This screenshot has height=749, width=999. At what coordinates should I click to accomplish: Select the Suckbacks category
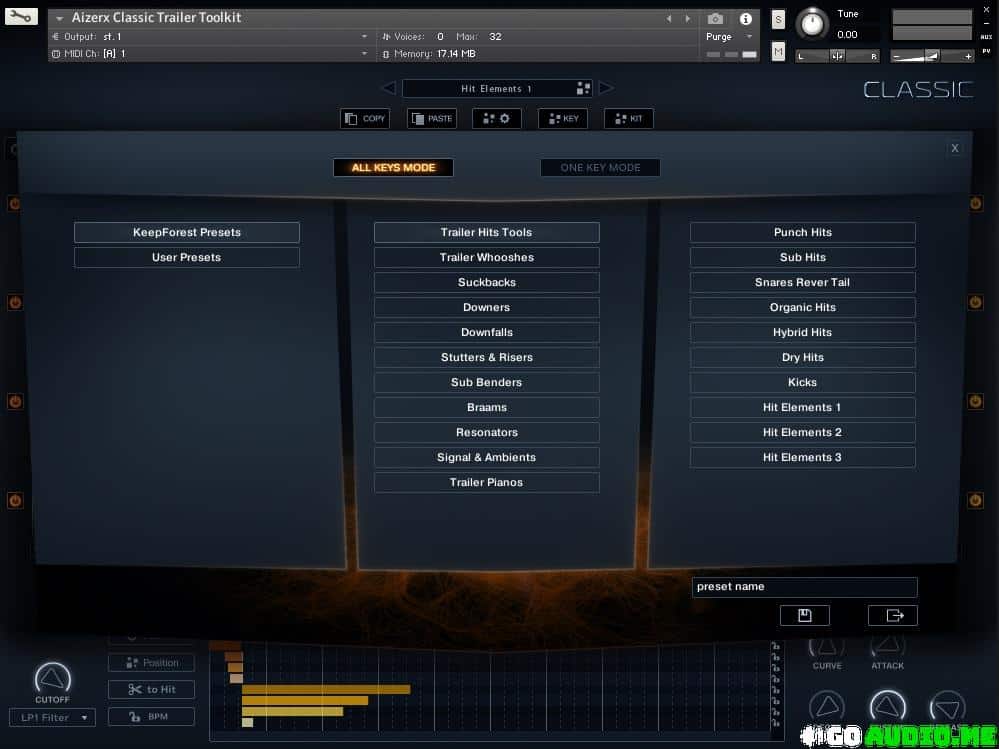coord(487,282)
